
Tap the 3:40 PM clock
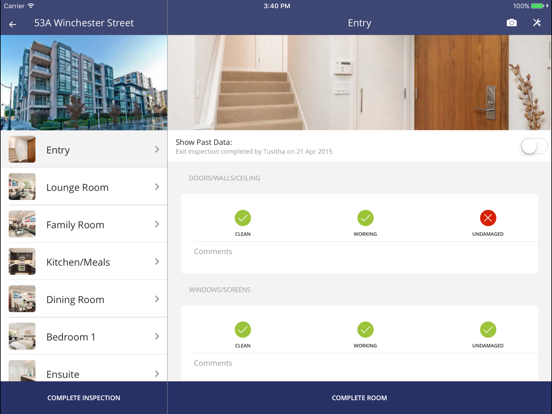277,6
